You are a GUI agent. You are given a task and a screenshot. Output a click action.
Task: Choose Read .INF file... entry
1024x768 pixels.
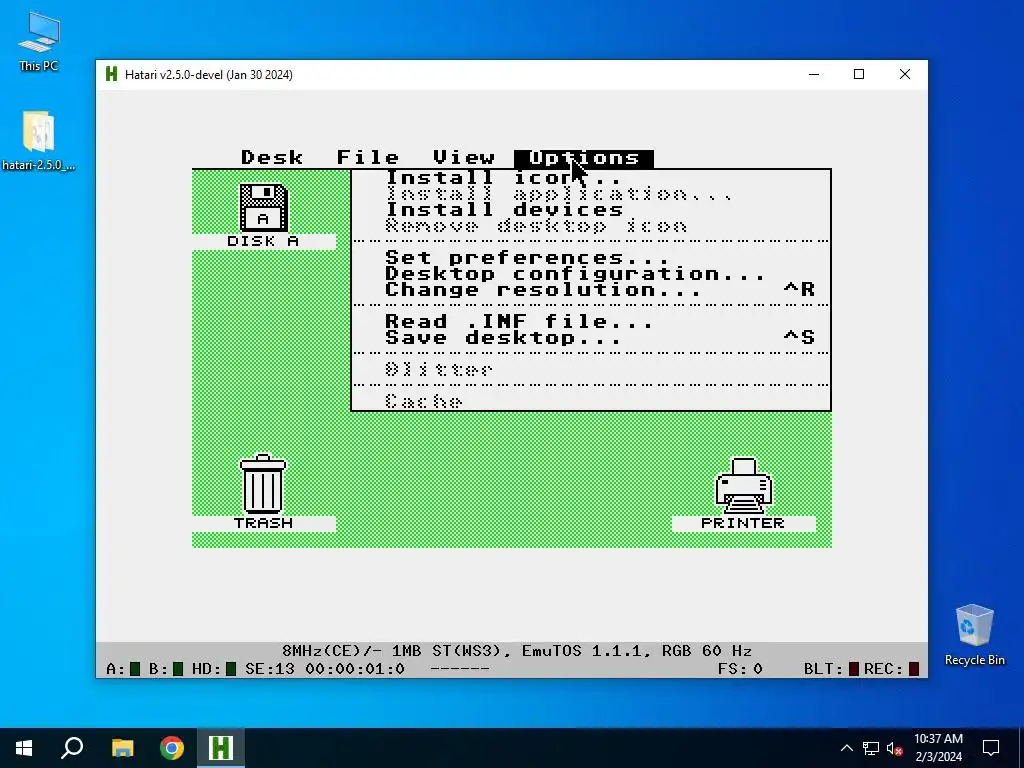591,321
